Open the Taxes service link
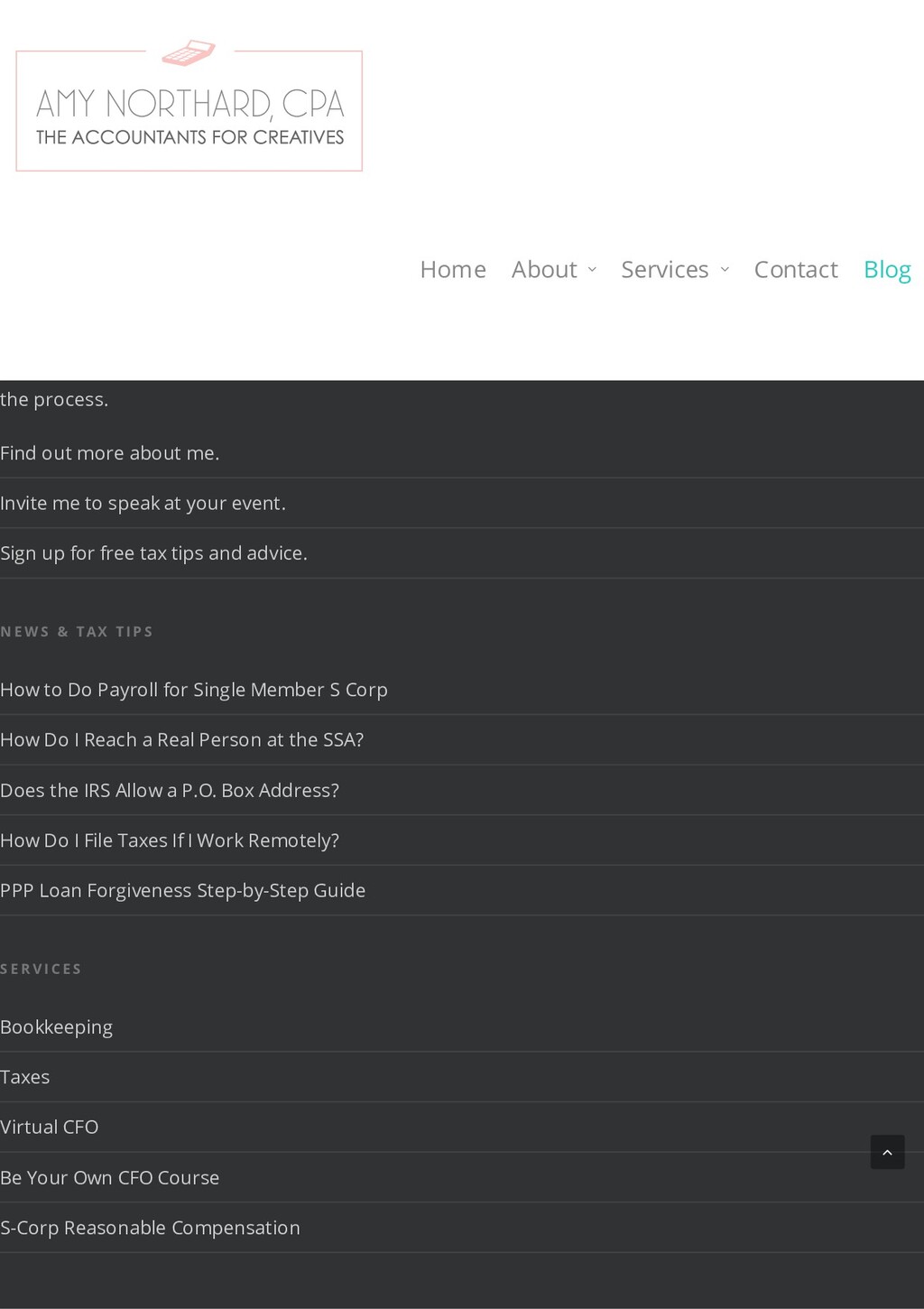This screenshot has height=1309, width=924. [24, 1077]
